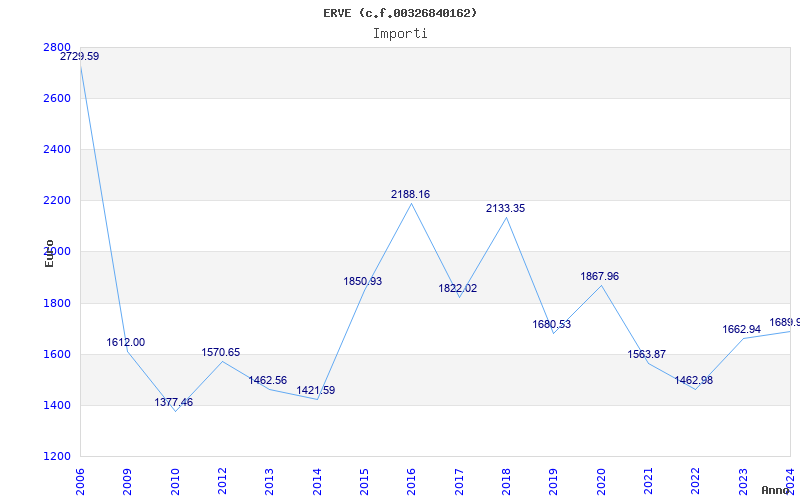The width and height of the screenshot is (800, 500).
Task: Click the y-axis tick 2800
Action: (x=57, y=47)
